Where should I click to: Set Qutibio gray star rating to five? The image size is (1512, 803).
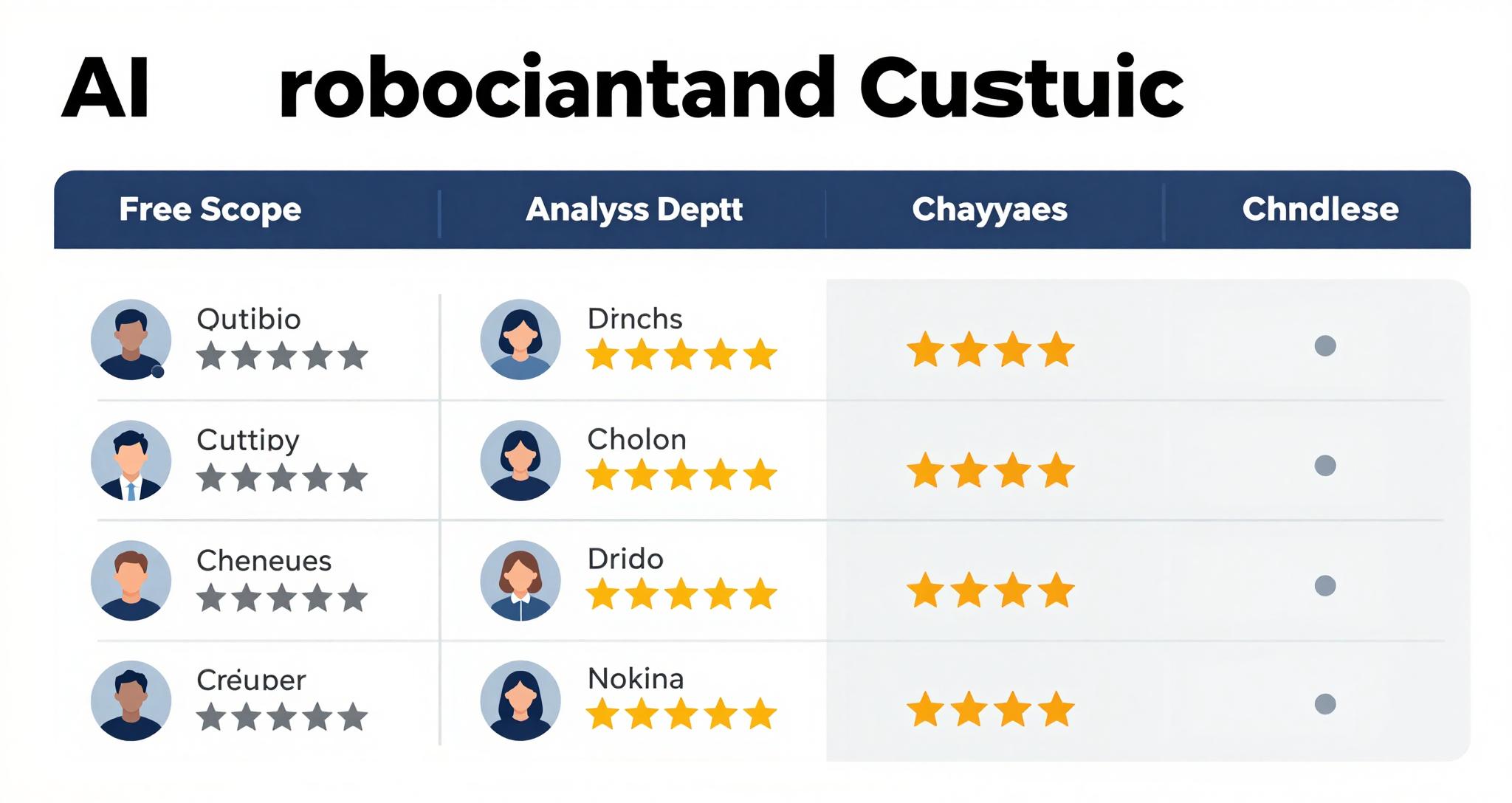point(353,356)
